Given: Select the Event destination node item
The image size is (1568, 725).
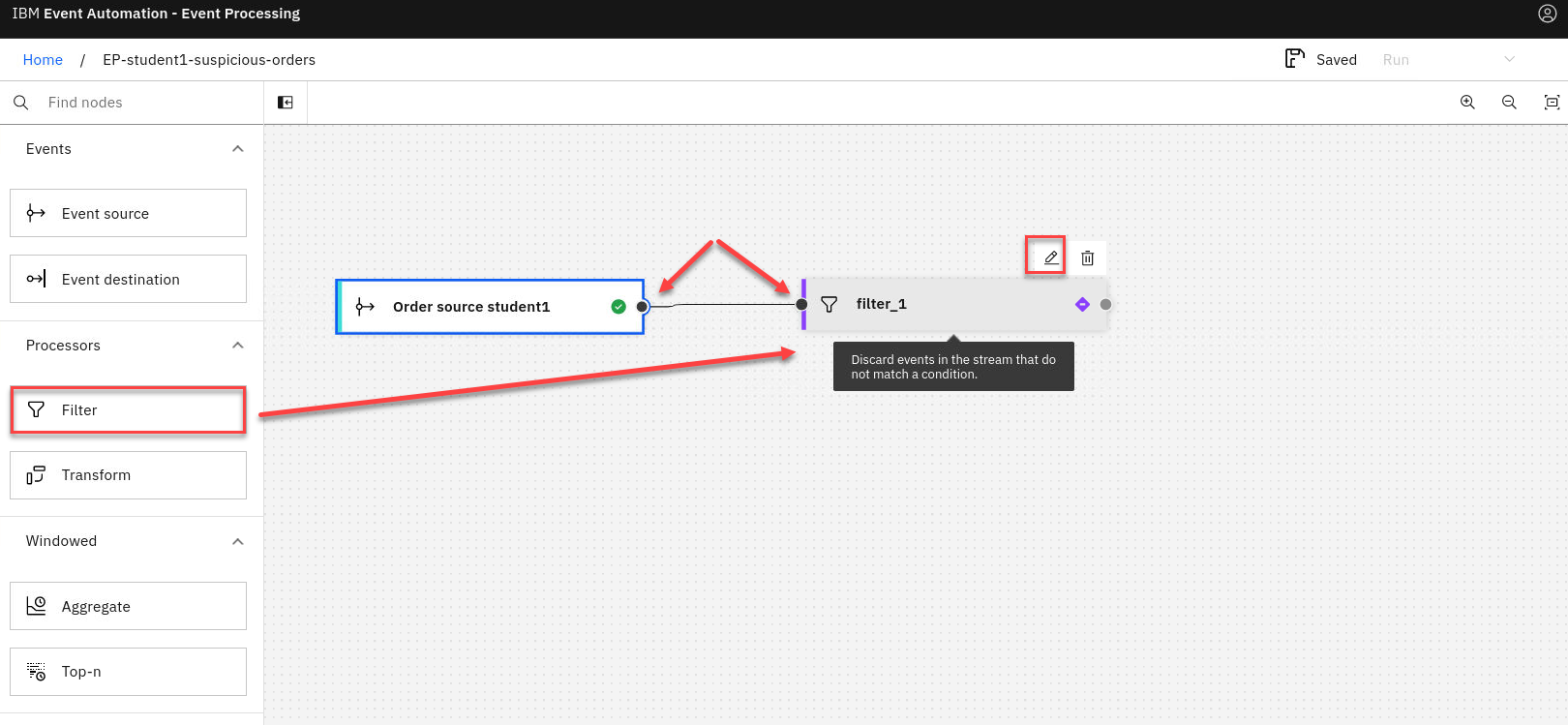Looking at the screenshot, I should pos(128,279).
